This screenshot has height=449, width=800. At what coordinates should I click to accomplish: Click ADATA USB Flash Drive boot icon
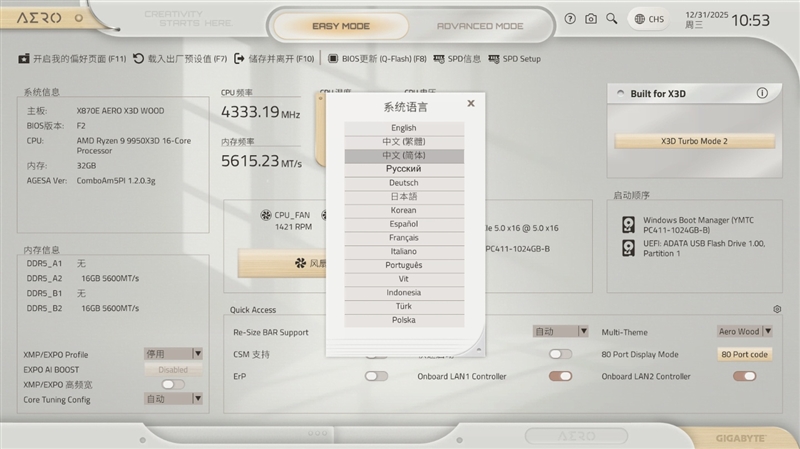click(x=629, y=248)
